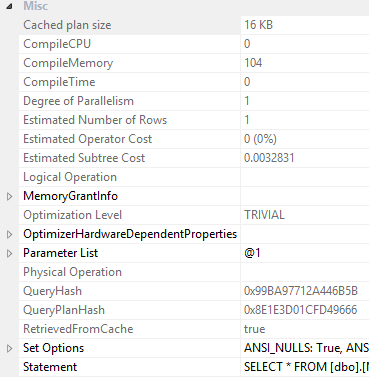369x377 pixels.
Task: Select Optimization Level TRIVIAL value
Action: (x=305, y=215)
